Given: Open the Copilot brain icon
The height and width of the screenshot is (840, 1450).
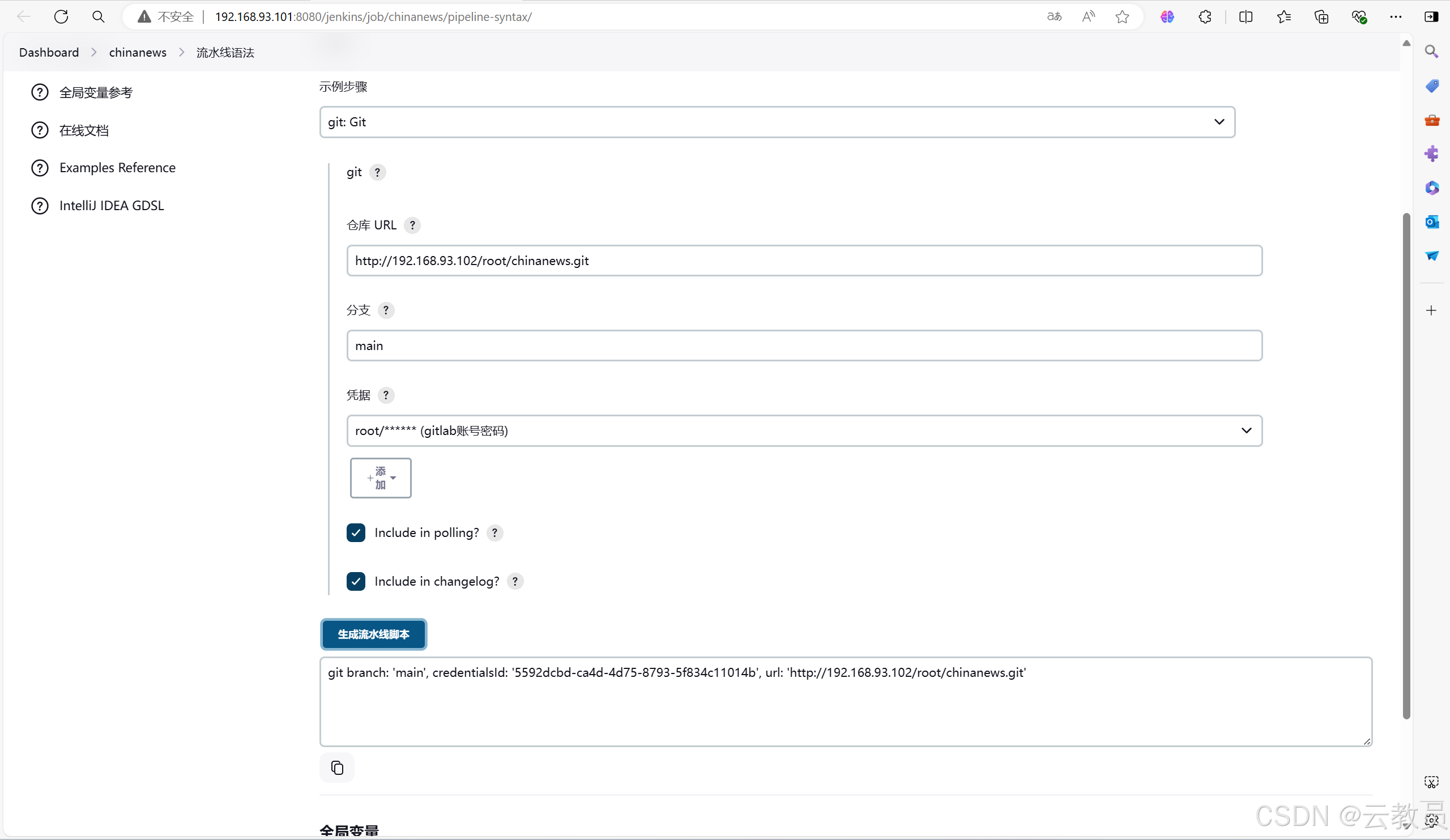Looking at the screenshot, I should click(1167, 16).
